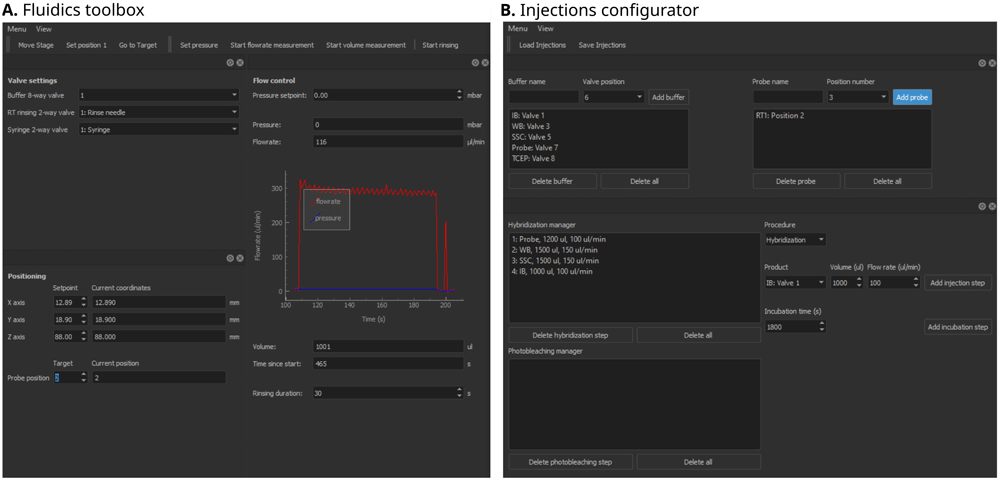Click Delete buffer button
The width and height of the screenshot is (1000, 483).
[x=552, y=181]
